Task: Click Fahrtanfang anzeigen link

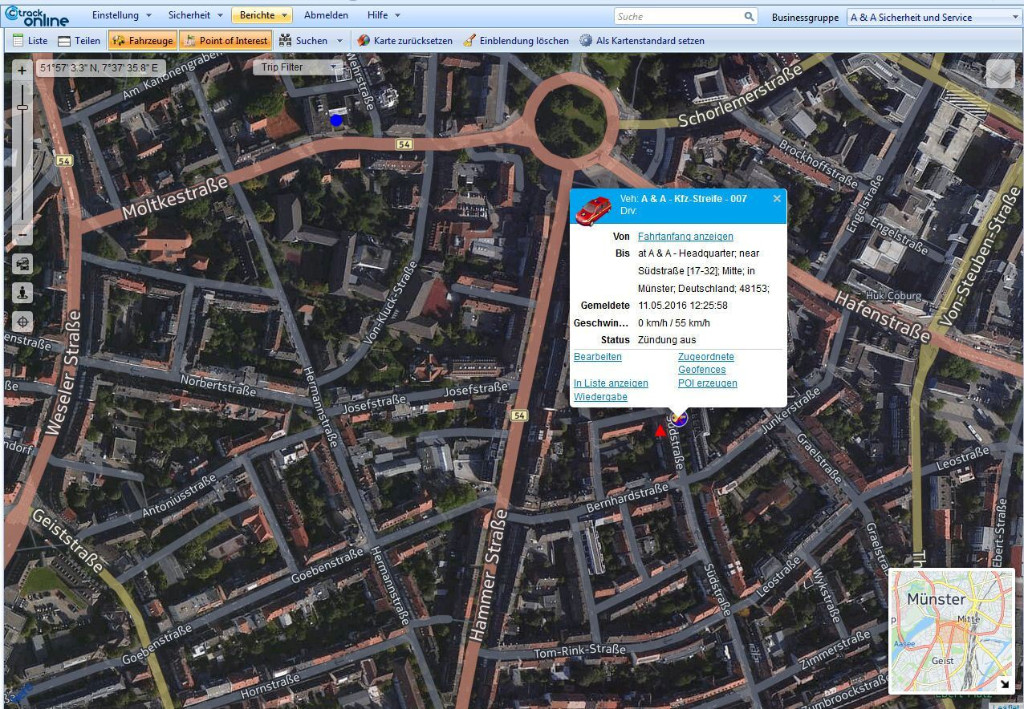Action: point(686,236)
